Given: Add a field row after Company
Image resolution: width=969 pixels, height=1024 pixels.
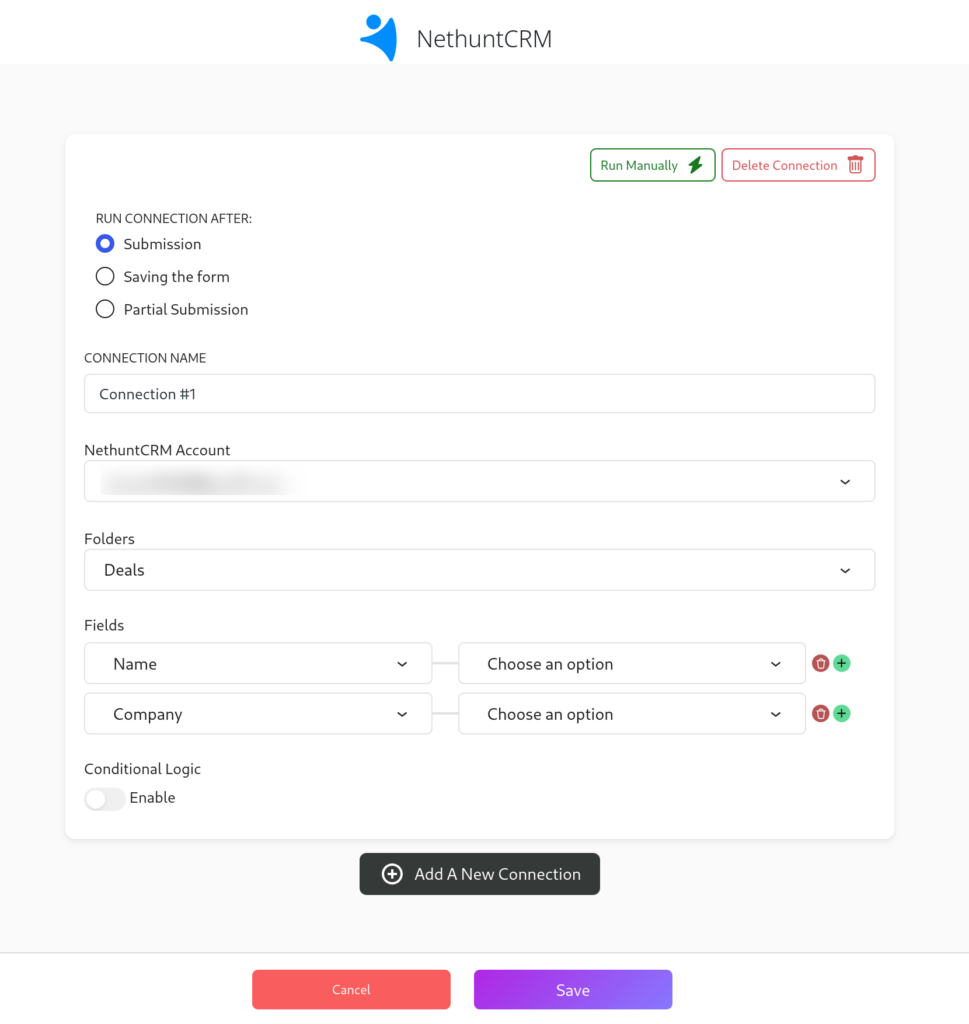Looking at the screenshot, I should point(842,714).
